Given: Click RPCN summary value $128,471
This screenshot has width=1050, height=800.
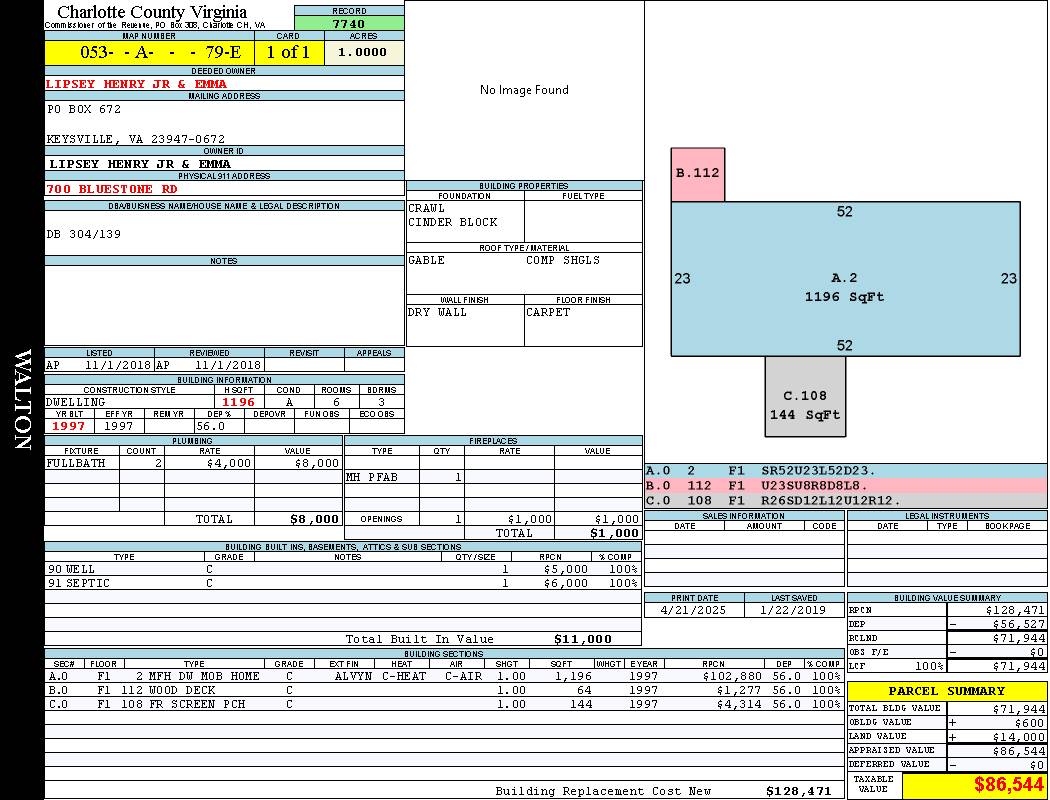Looking at the screenshot, I should (1015, 610).
